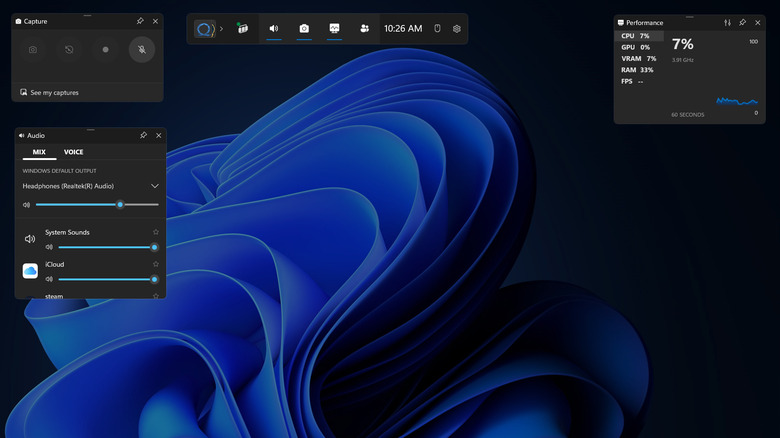Screen dimensions: 780x438
Task: Click the mouse click-through icon
Action: click(x=437, y=28)
